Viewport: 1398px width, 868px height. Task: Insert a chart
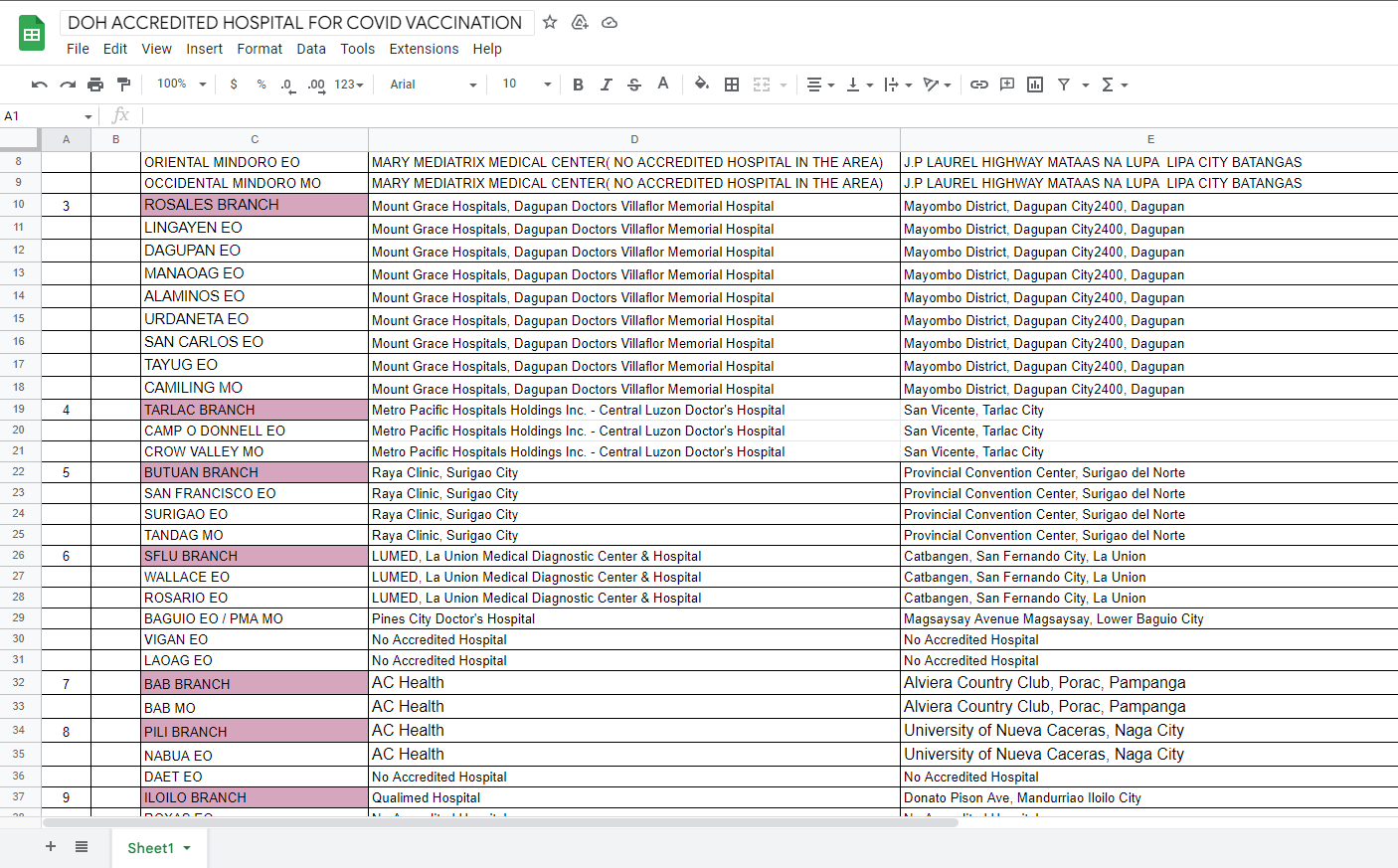(1035, 85)
